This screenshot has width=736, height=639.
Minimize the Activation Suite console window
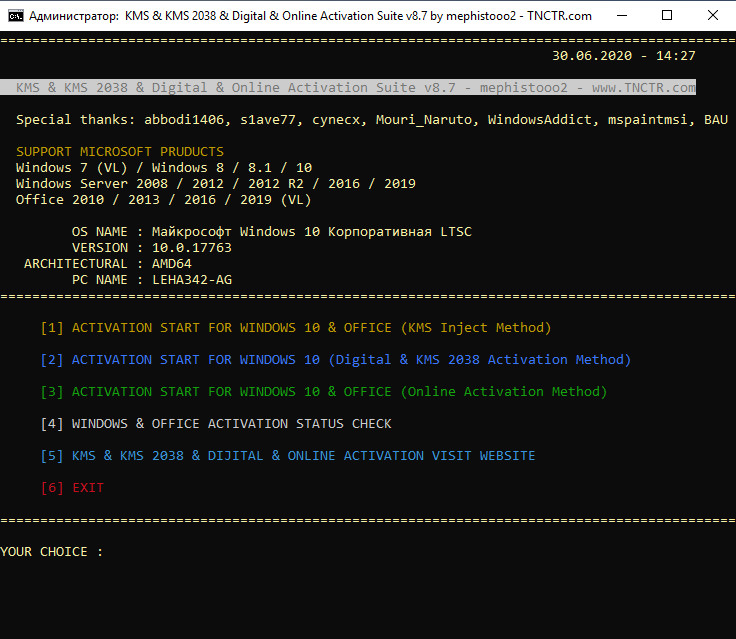[x=621, y=15]
